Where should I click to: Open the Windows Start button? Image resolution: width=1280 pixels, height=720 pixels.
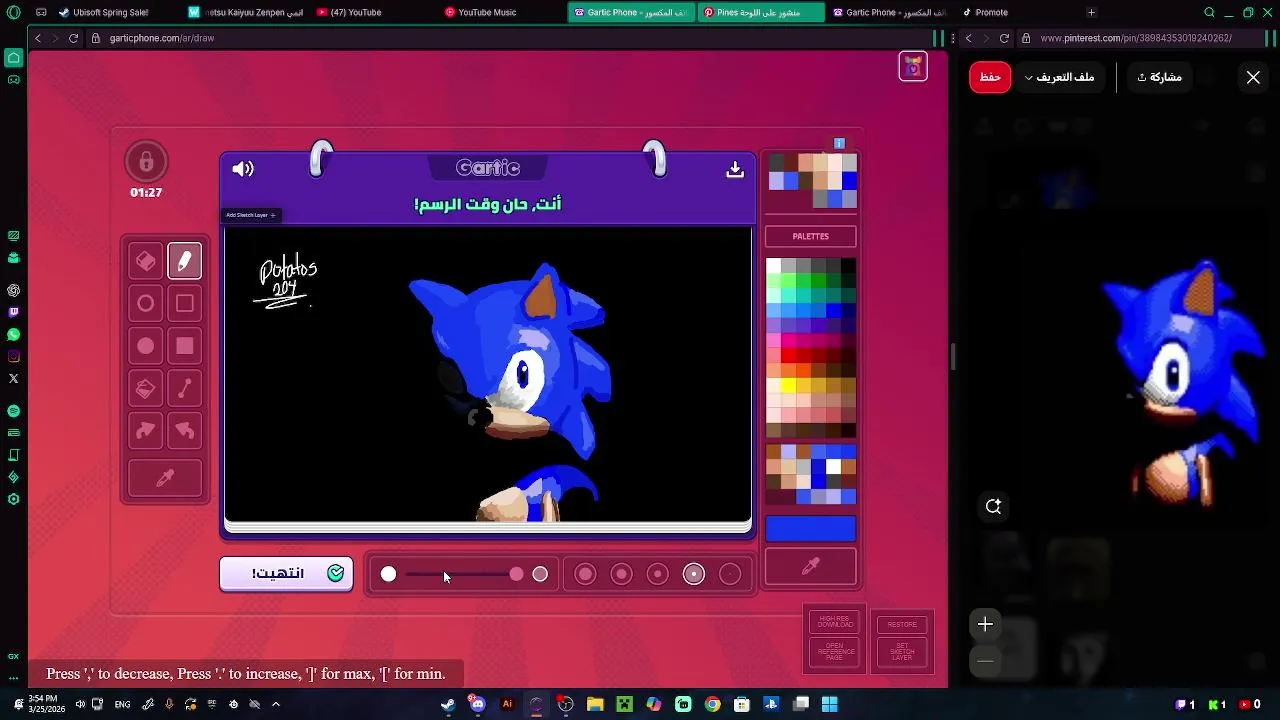pos(829,704)
